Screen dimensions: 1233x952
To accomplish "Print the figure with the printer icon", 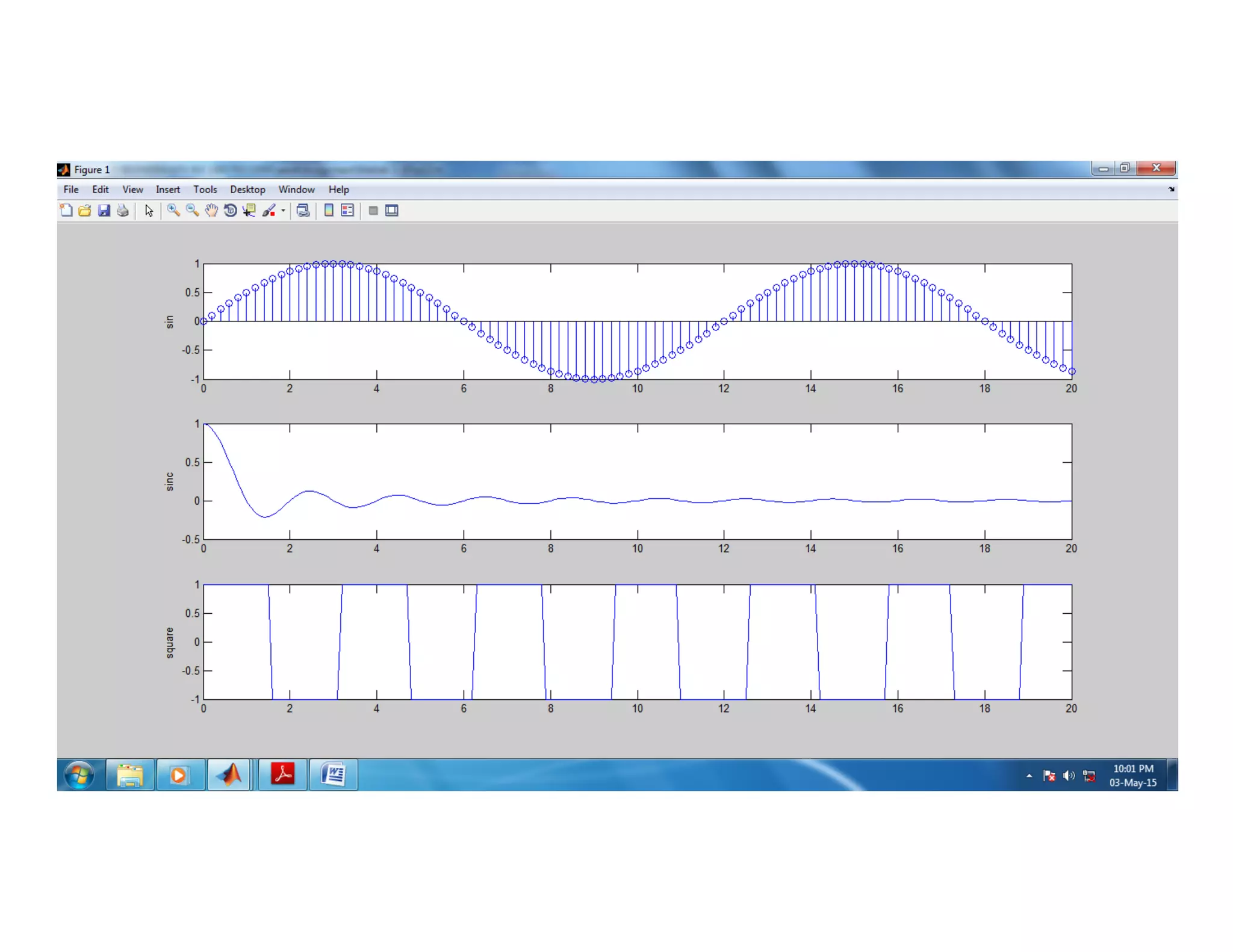I will tap(123, 211).
